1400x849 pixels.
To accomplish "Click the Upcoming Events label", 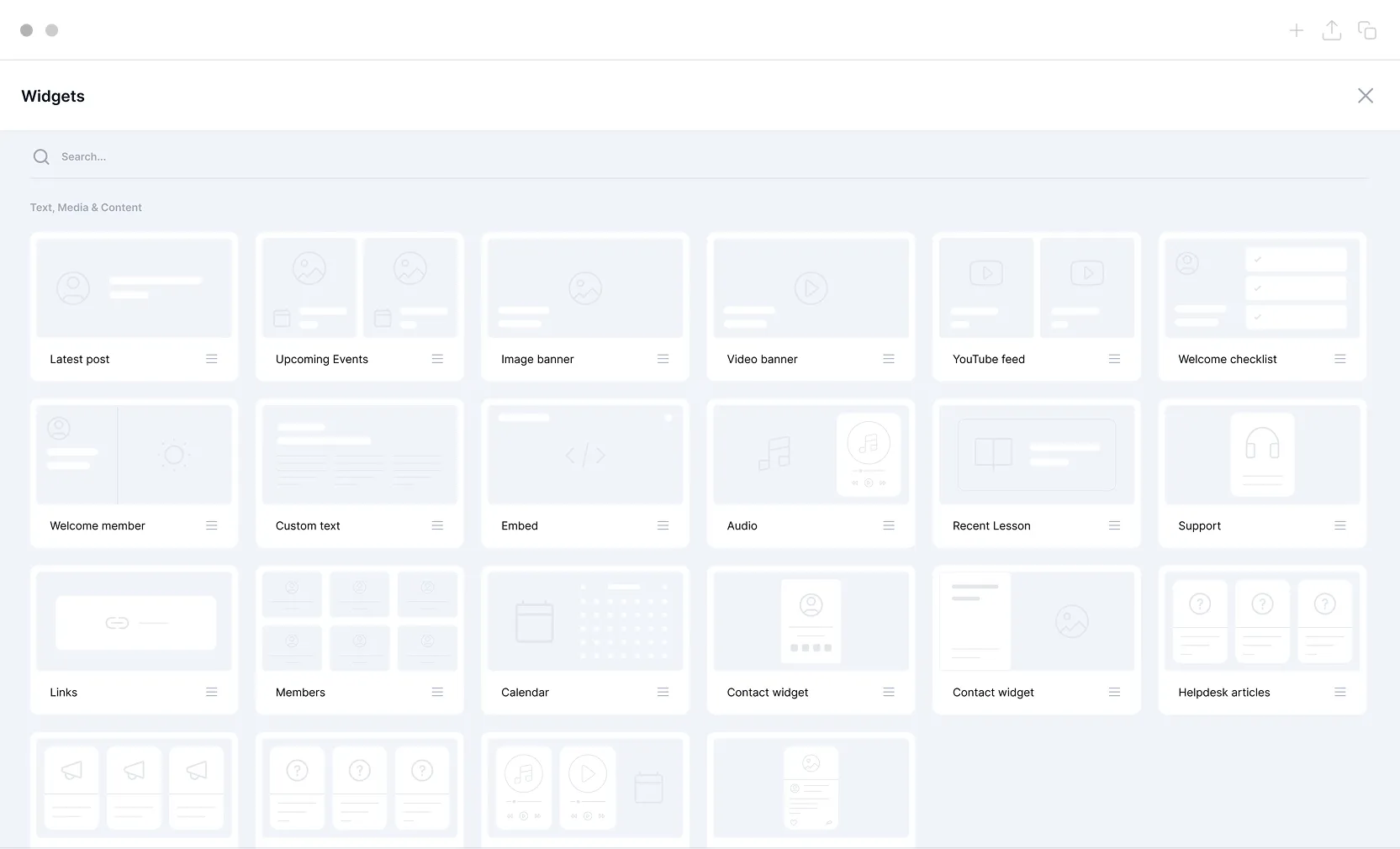I will pyautogui.click(x=322, y=360).
